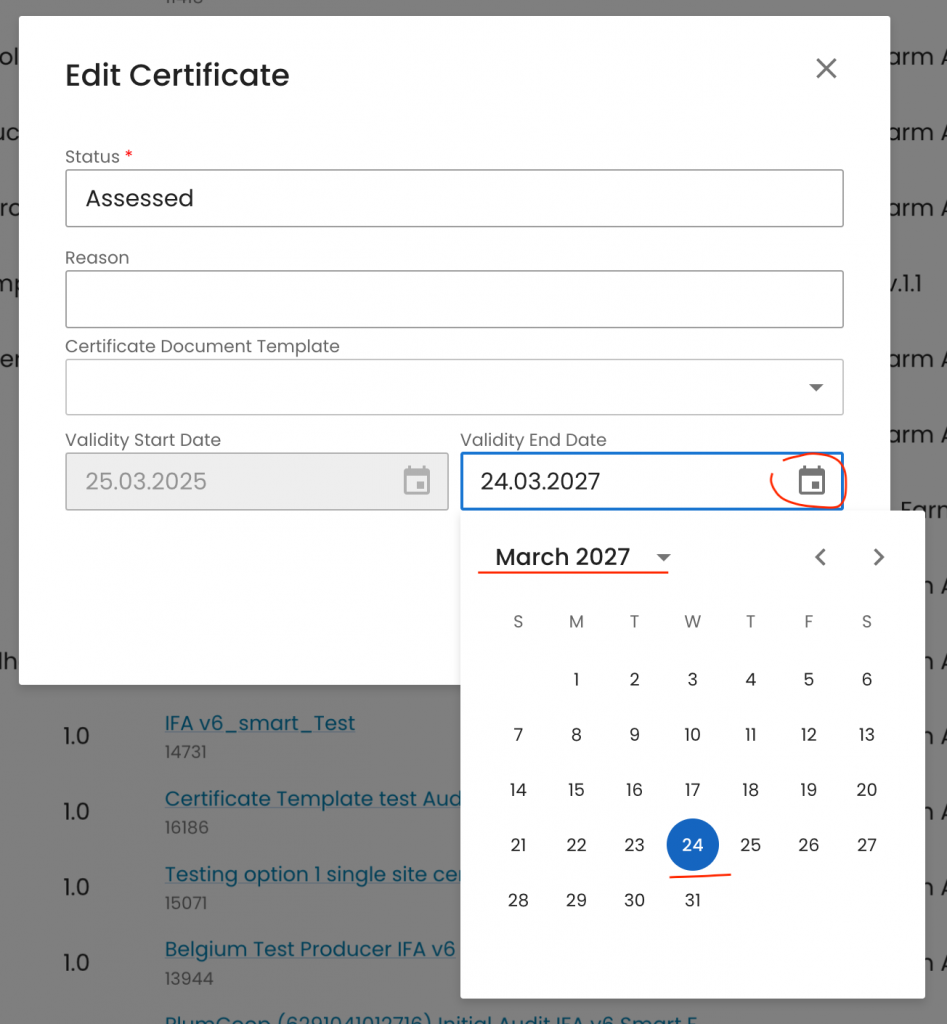Viewport: 947px width, 1024px height.
Task: Click the Status field showing Assessed
Action: coord(454,198)
